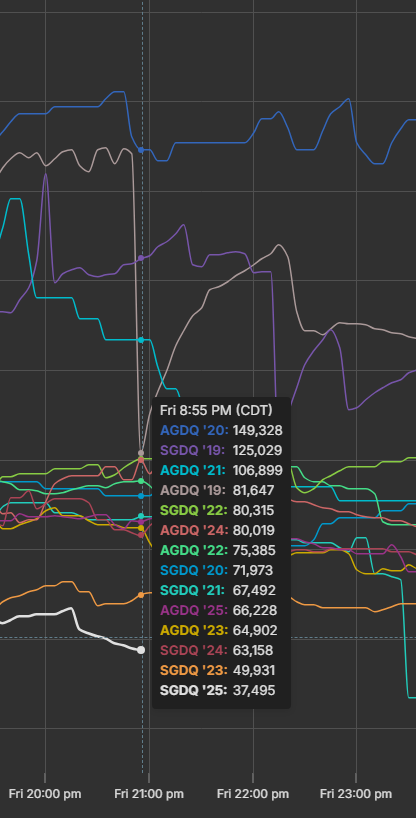Select the 'AGDQ '24: 80,019' tooltip row

tap(217, 530)
